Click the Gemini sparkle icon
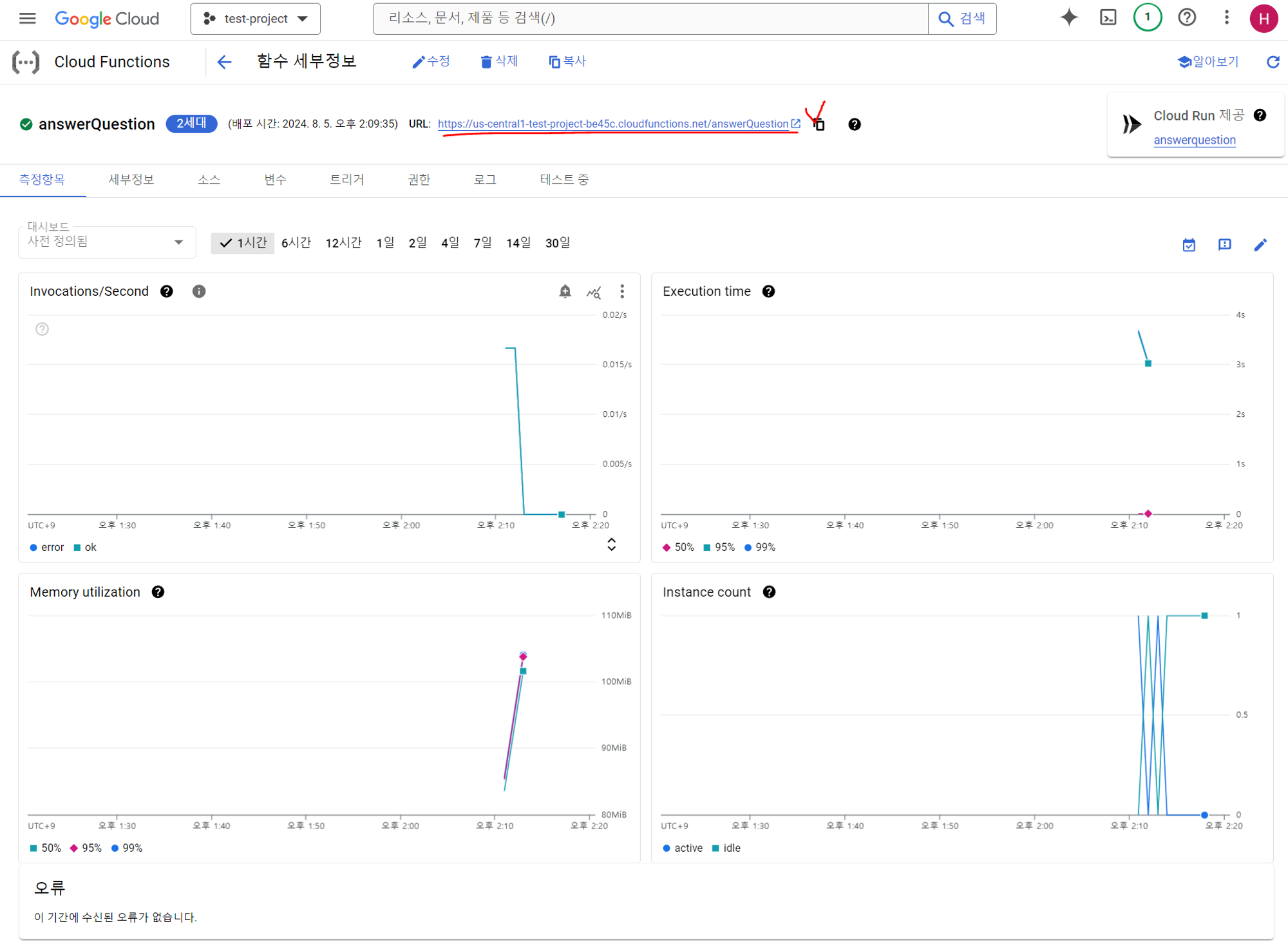Image resolution: width=1288 pixels, height=951 pixels. point(1068,18)
